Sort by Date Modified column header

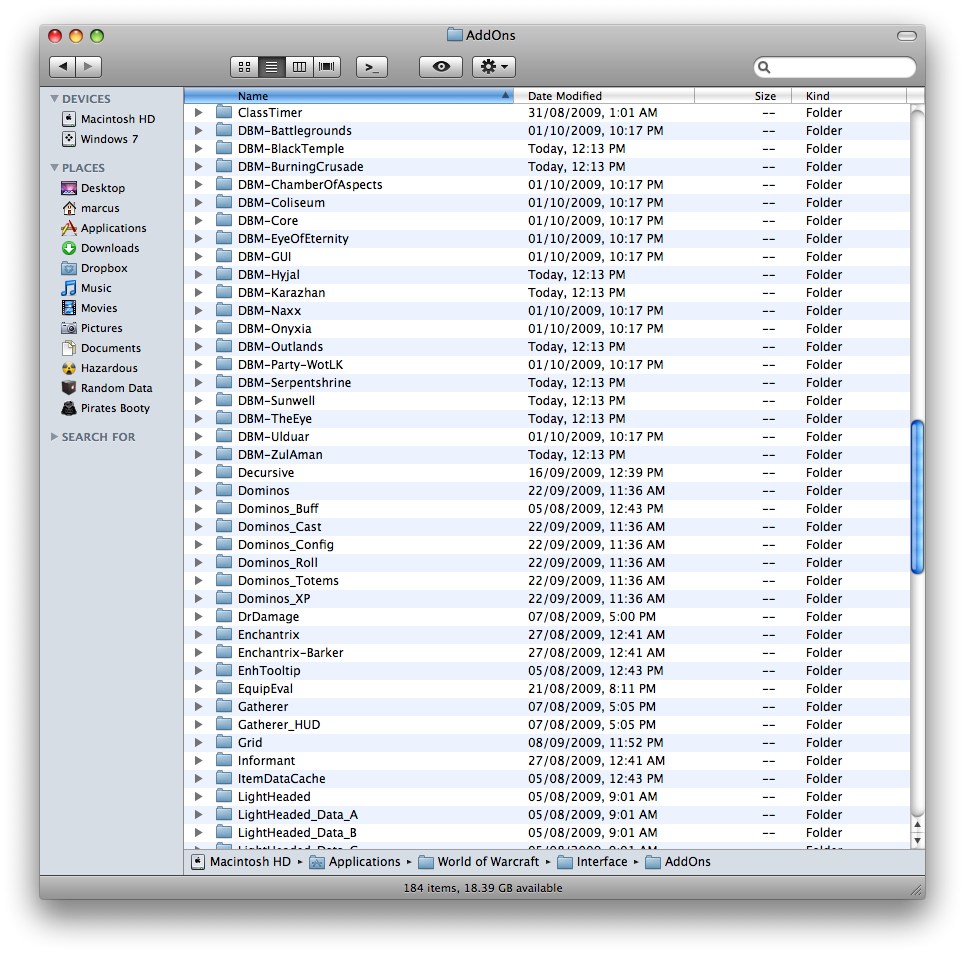point(604,96)
